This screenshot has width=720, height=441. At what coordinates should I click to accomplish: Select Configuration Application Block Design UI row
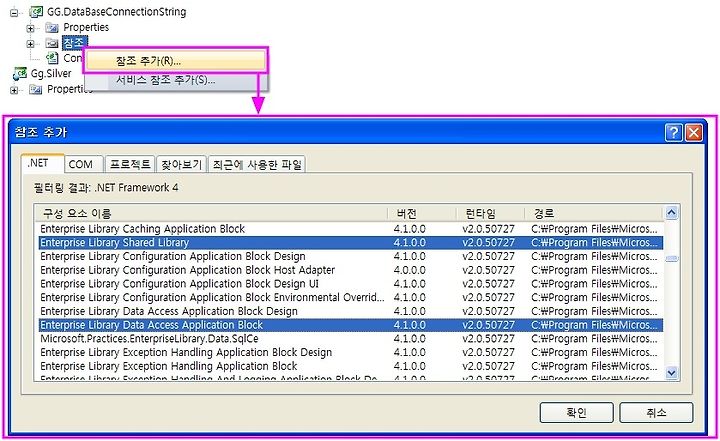pyautogui.click(x=350, y=284)
